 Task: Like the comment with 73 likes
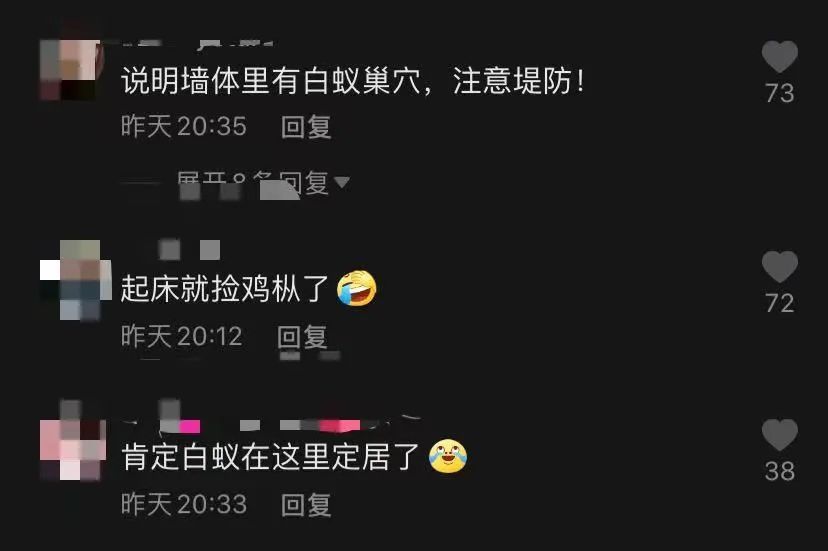point(779,56)
